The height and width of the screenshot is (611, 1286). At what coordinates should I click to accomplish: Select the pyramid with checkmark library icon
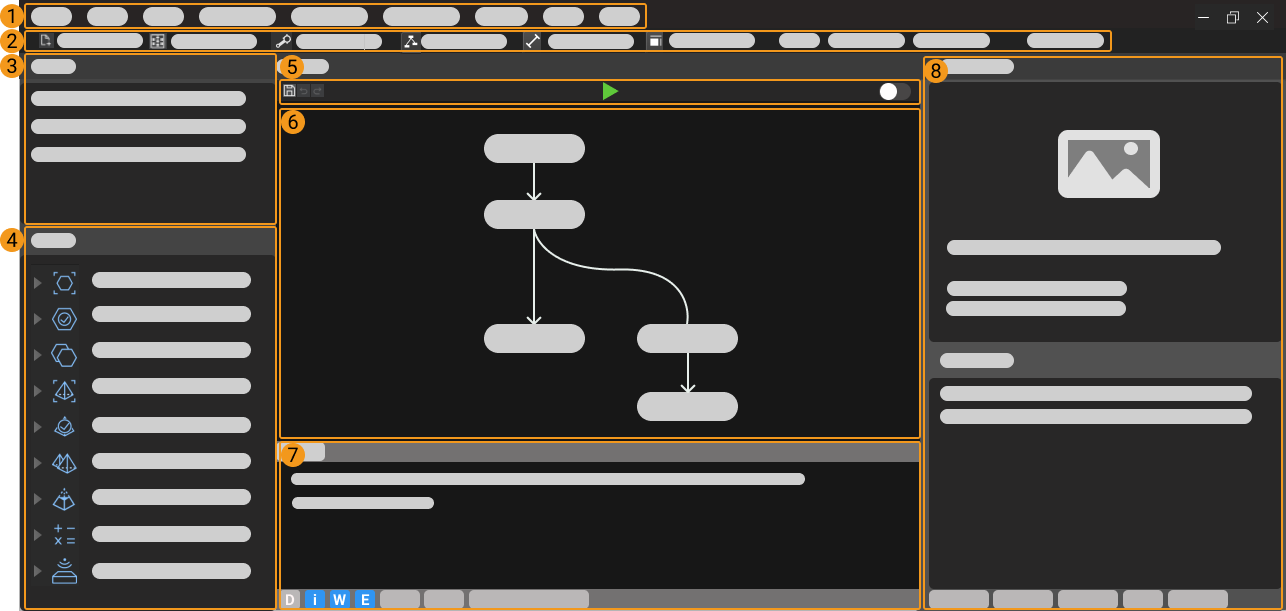tap(64, 427)
